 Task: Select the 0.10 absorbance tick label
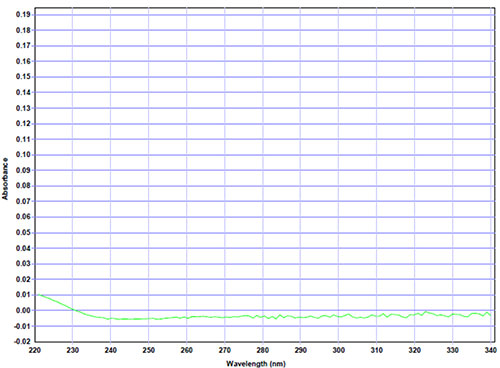pos(23,155)
